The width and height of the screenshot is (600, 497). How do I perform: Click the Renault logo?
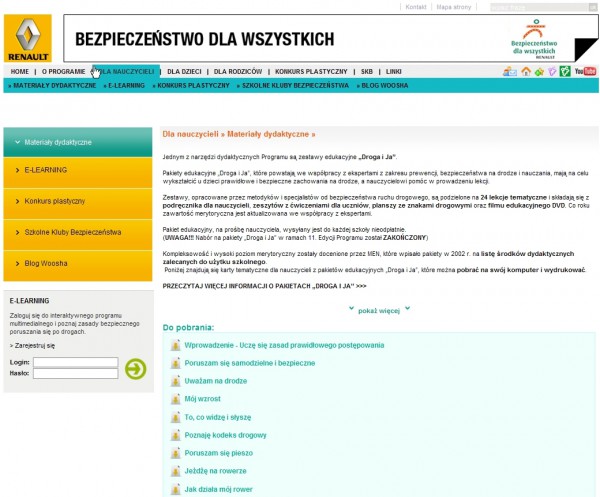[x=28, y=38]
